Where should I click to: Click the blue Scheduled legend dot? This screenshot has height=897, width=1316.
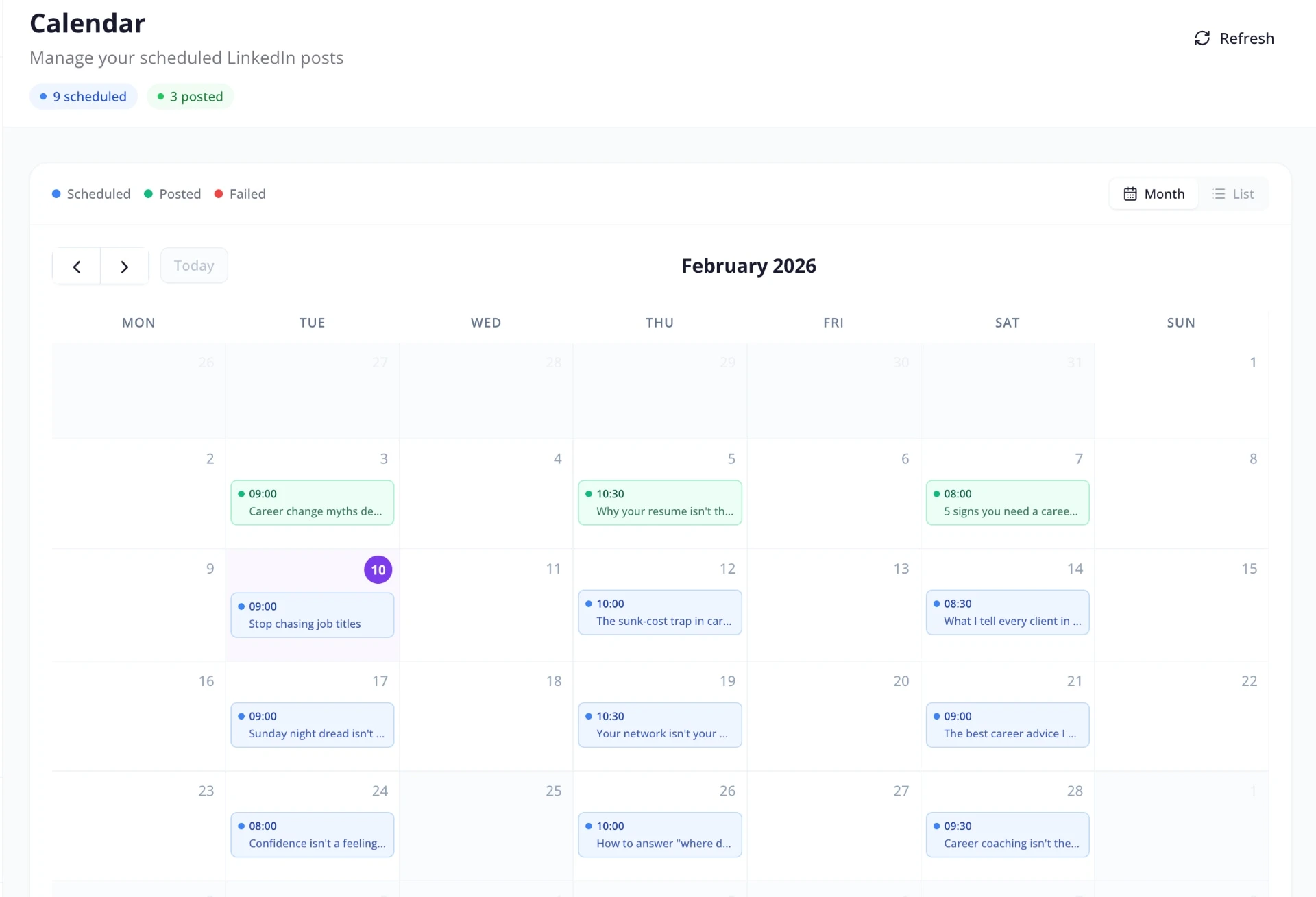[x=56, y=194]
